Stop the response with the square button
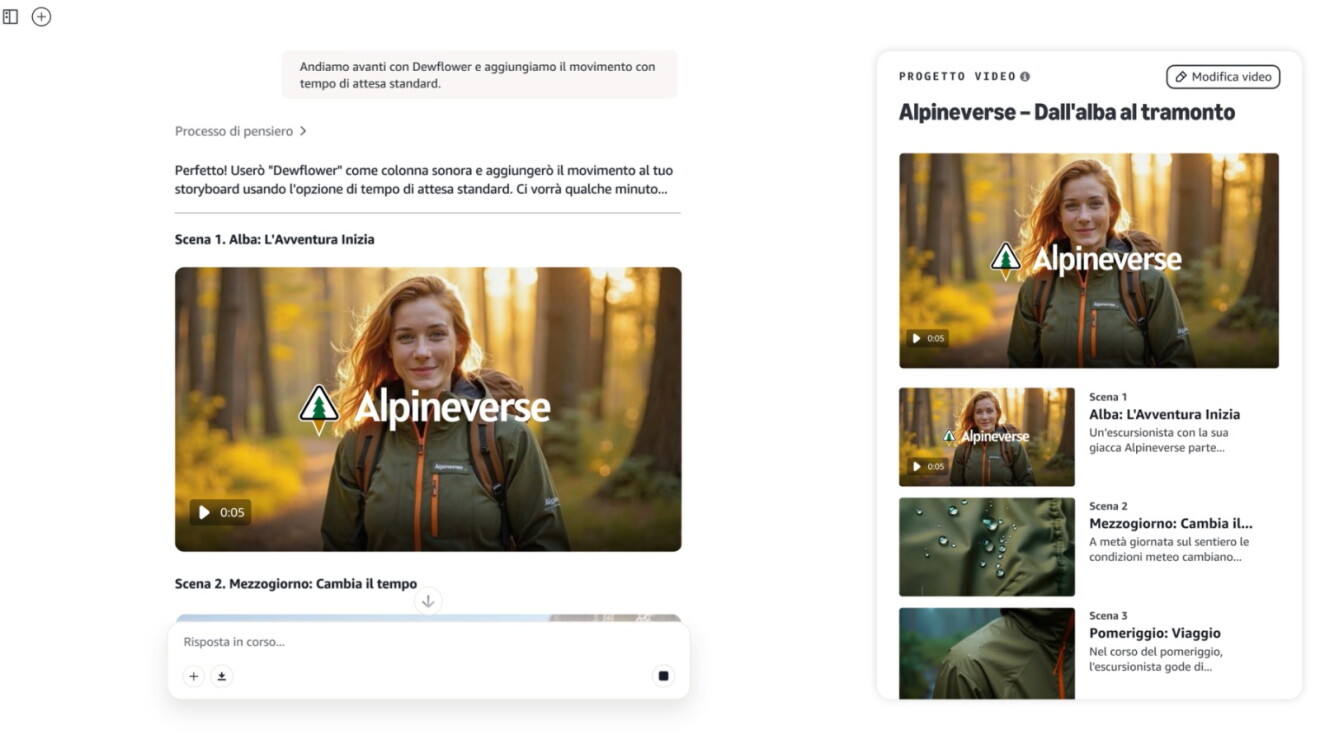Screen dimensions: 1320x735 (663, 676)
